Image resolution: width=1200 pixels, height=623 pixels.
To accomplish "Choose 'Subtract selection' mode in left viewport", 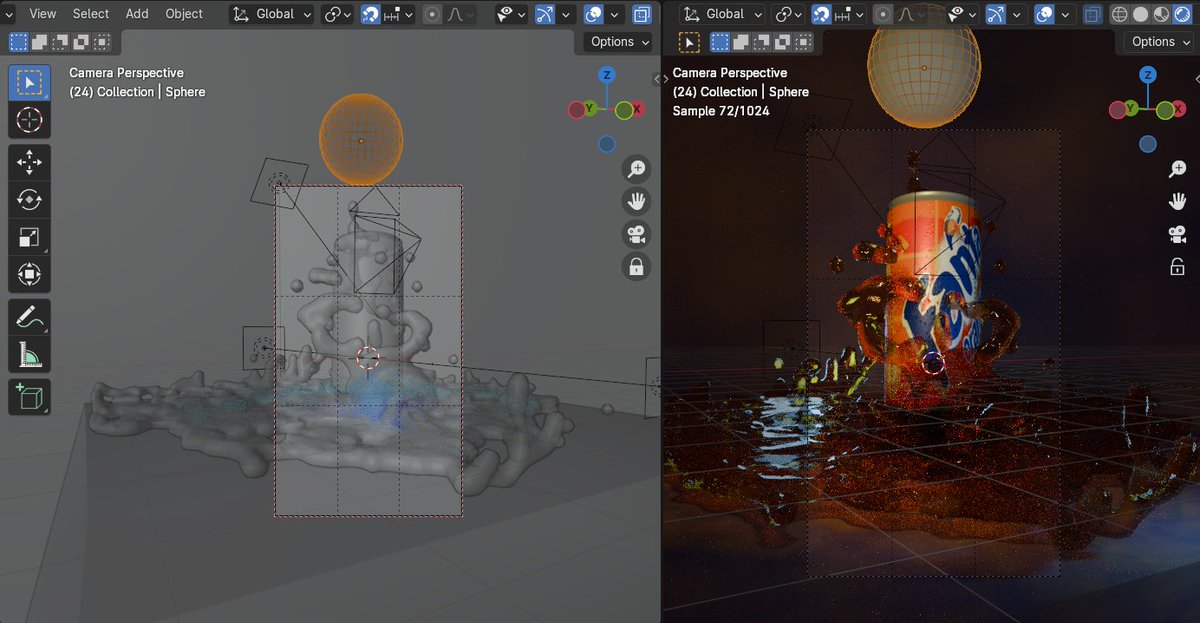I will point(60,42).
